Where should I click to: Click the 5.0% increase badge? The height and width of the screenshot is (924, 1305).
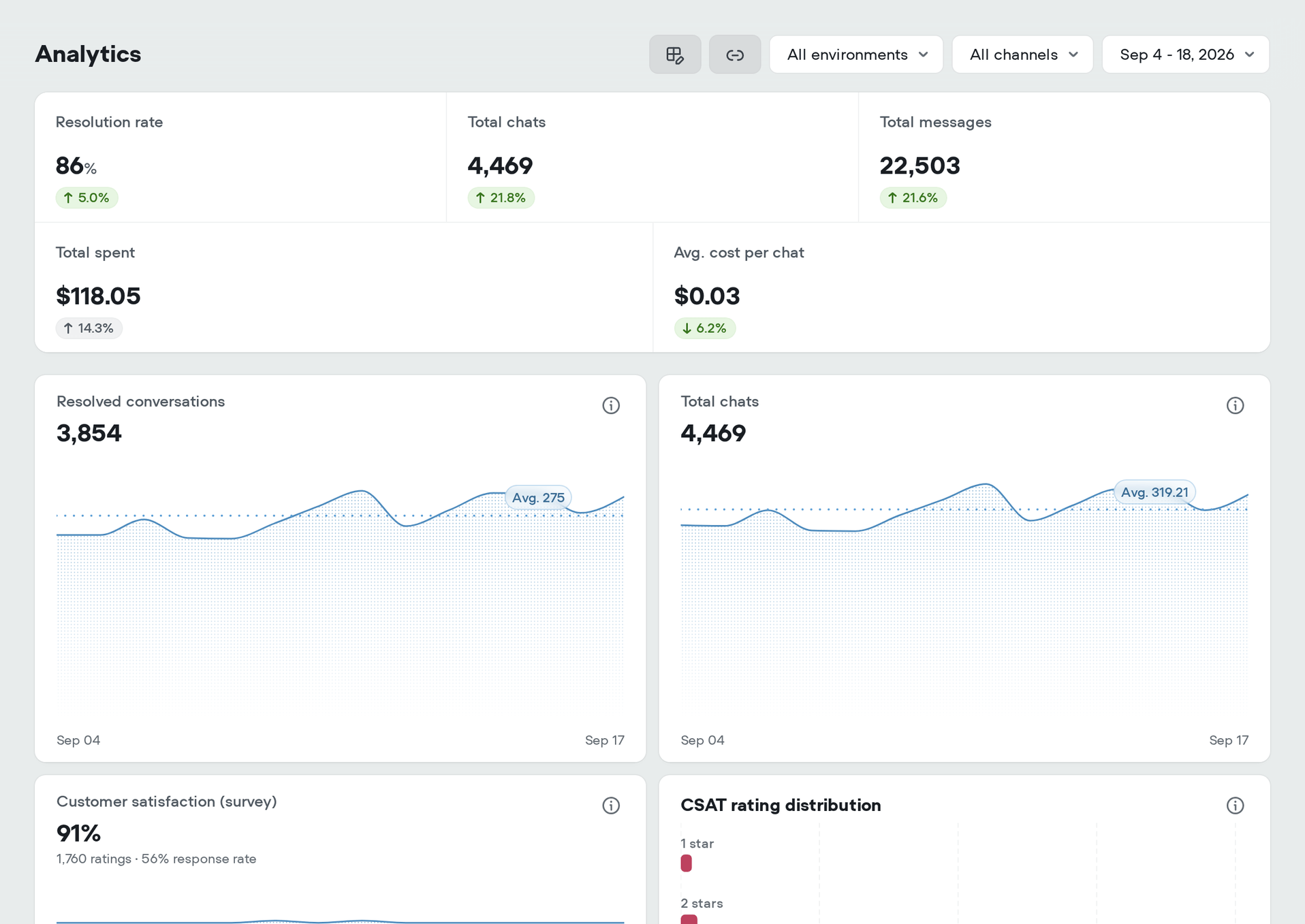pos(87,198)
